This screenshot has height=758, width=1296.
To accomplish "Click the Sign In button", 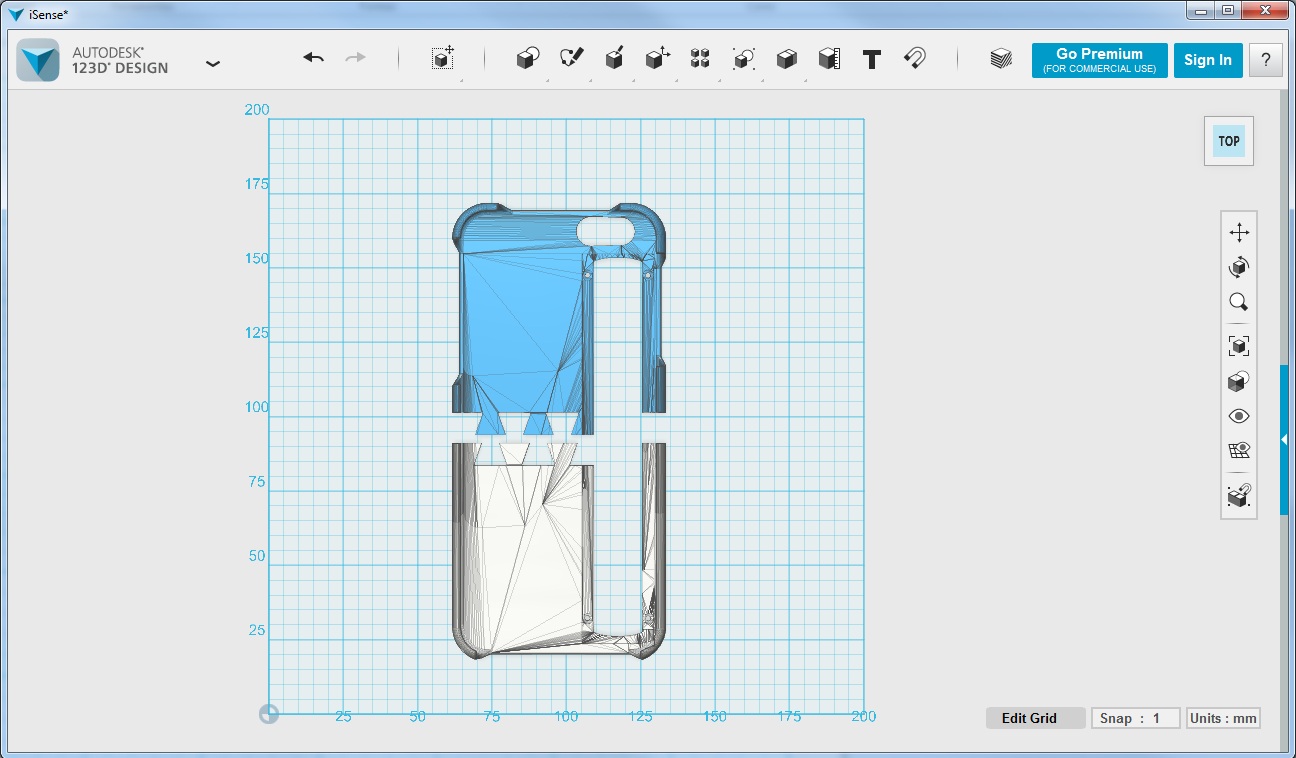I will click(x=1208, y=60).
